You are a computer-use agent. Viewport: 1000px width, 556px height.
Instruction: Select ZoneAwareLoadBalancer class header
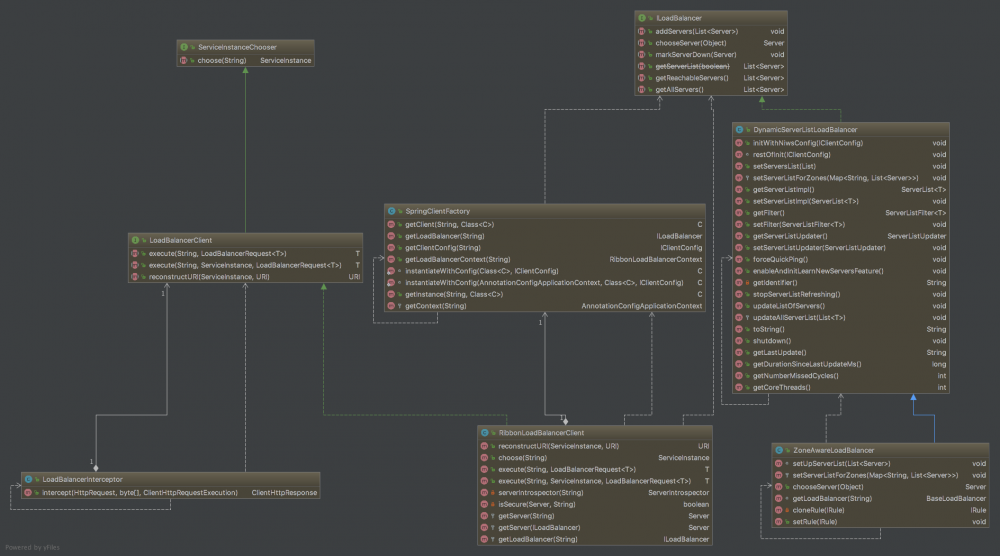click(x=880, y=450)
